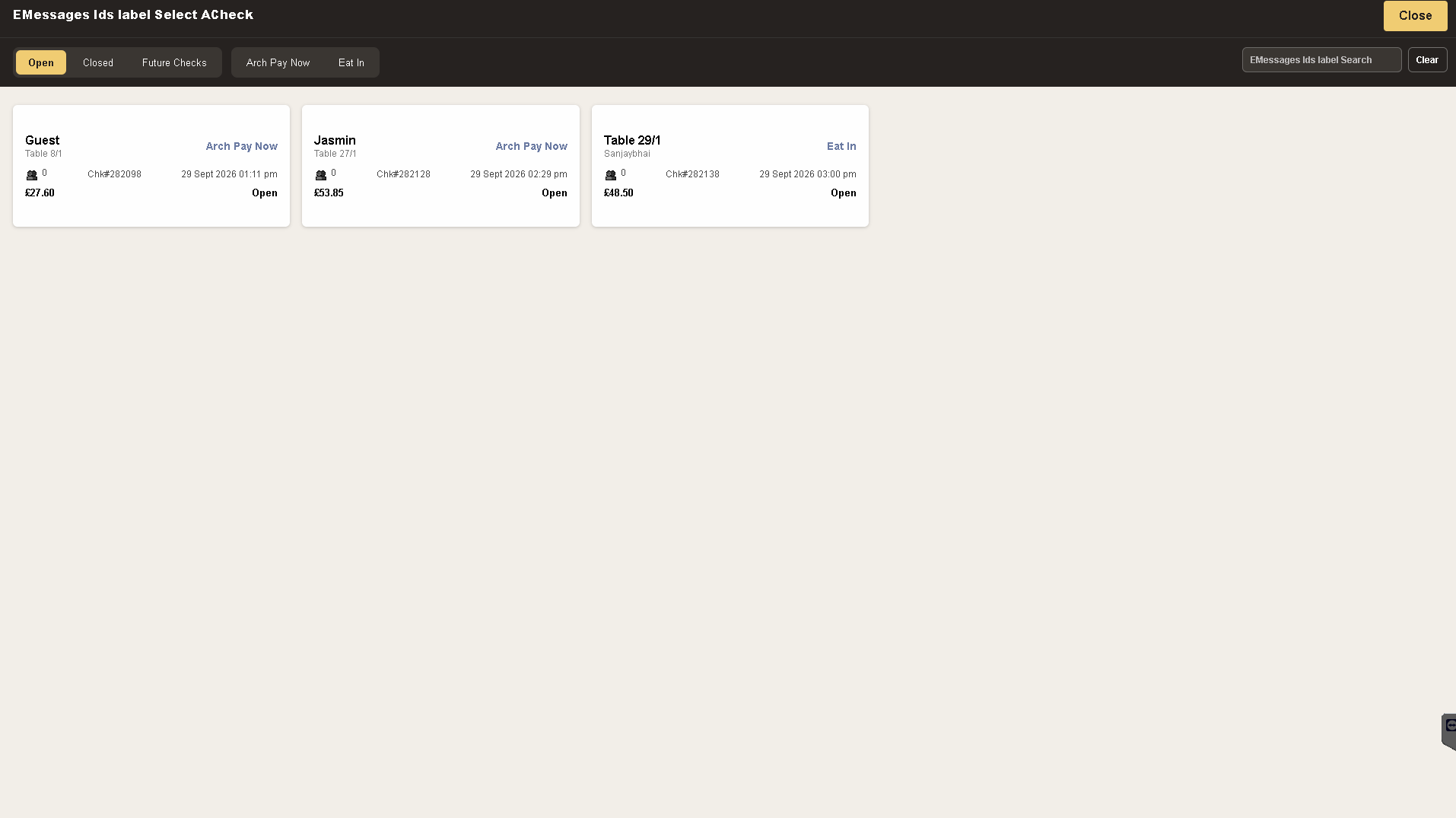Click guest count icon on Table 29/1 check
Viewport: 1456px width, 818px height.
[611, 175]
